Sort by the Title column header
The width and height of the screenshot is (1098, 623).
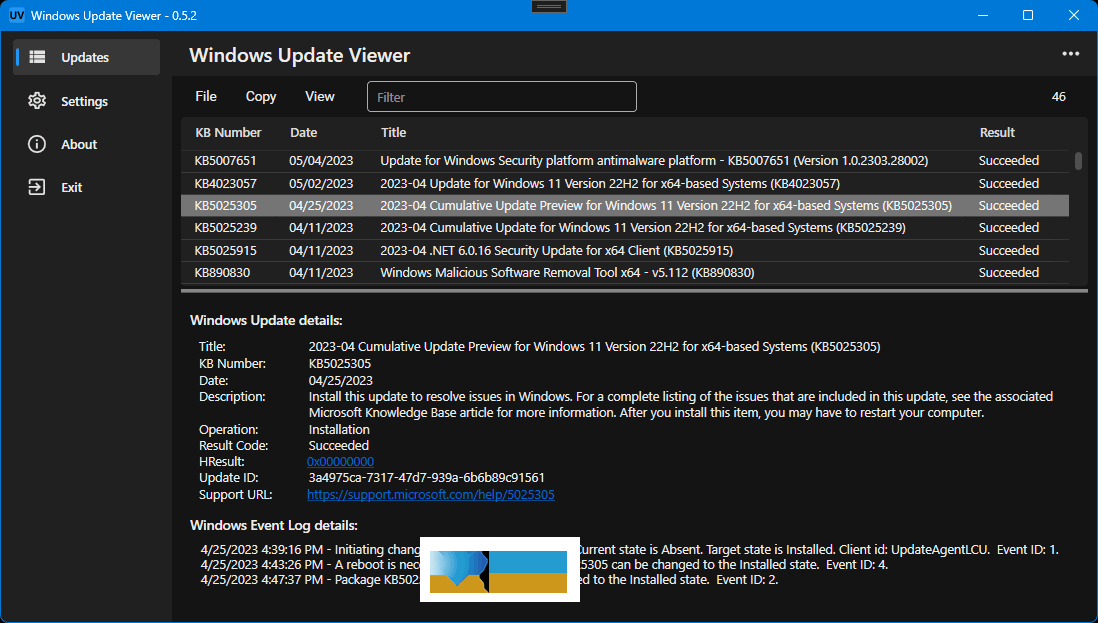394,132
